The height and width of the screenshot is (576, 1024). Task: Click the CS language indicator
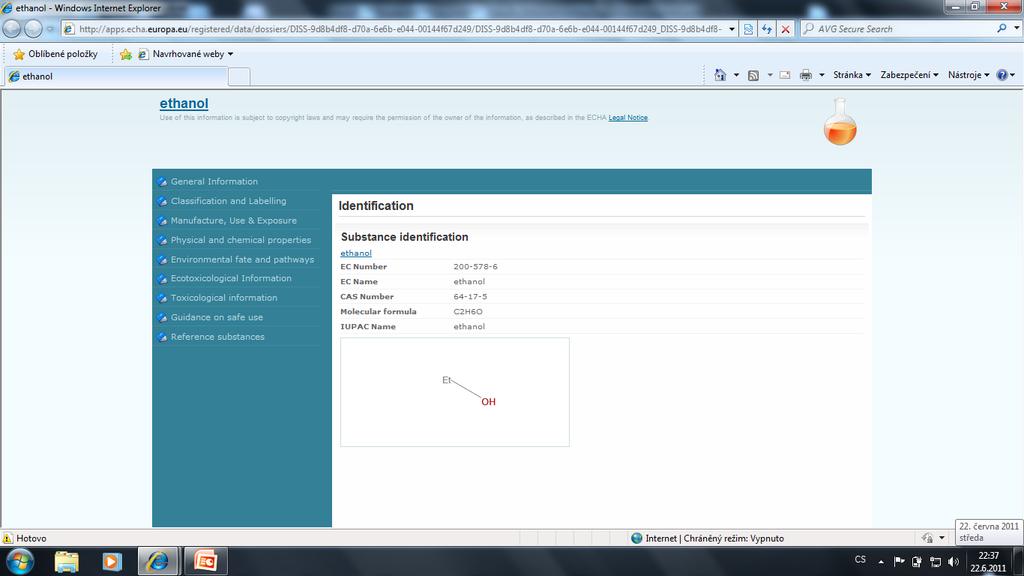tap(860, 560)
